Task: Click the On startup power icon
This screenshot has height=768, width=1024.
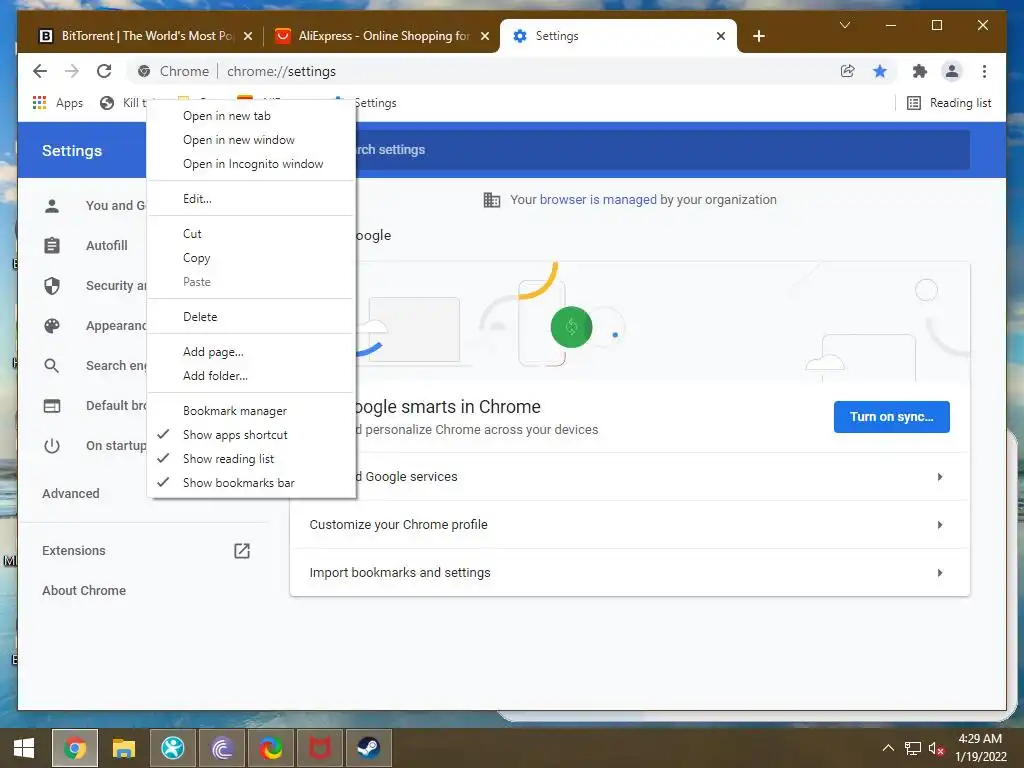Action: [x=52, y=446]
